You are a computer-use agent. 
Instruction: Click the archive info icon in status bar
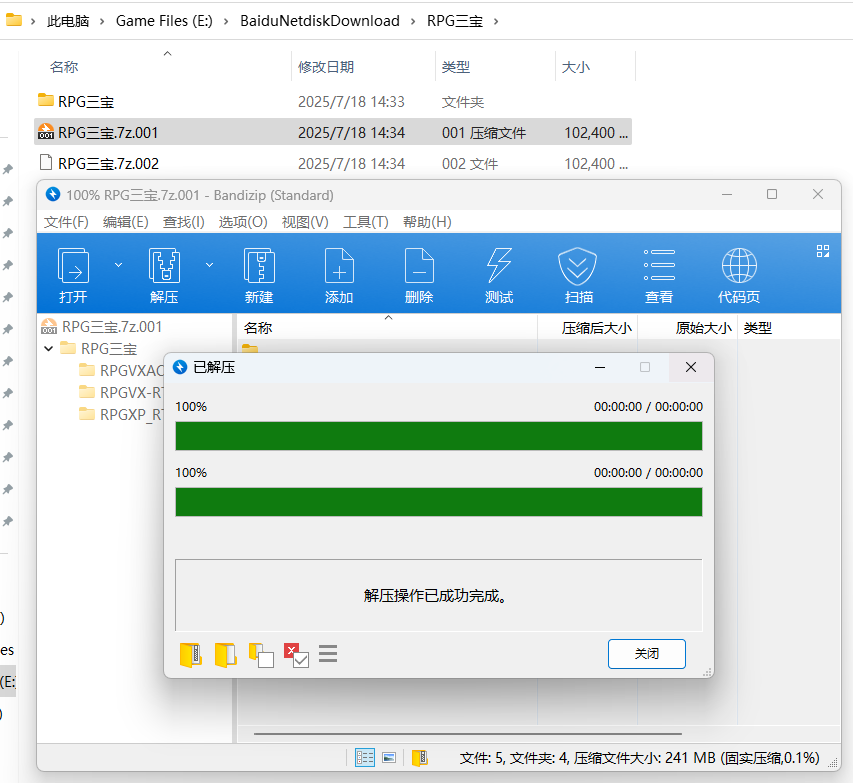(419, 757)
